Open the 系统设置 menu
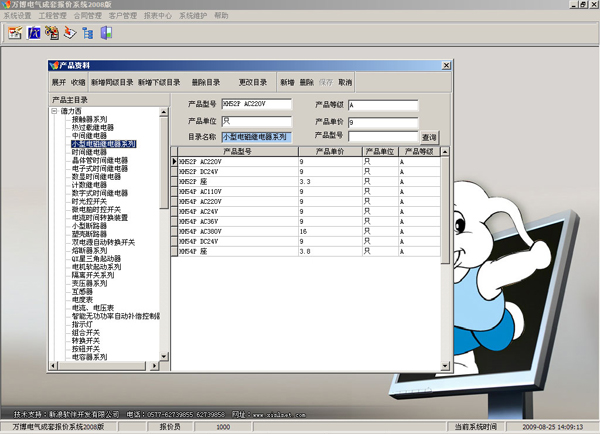 (x=19, y=16)
